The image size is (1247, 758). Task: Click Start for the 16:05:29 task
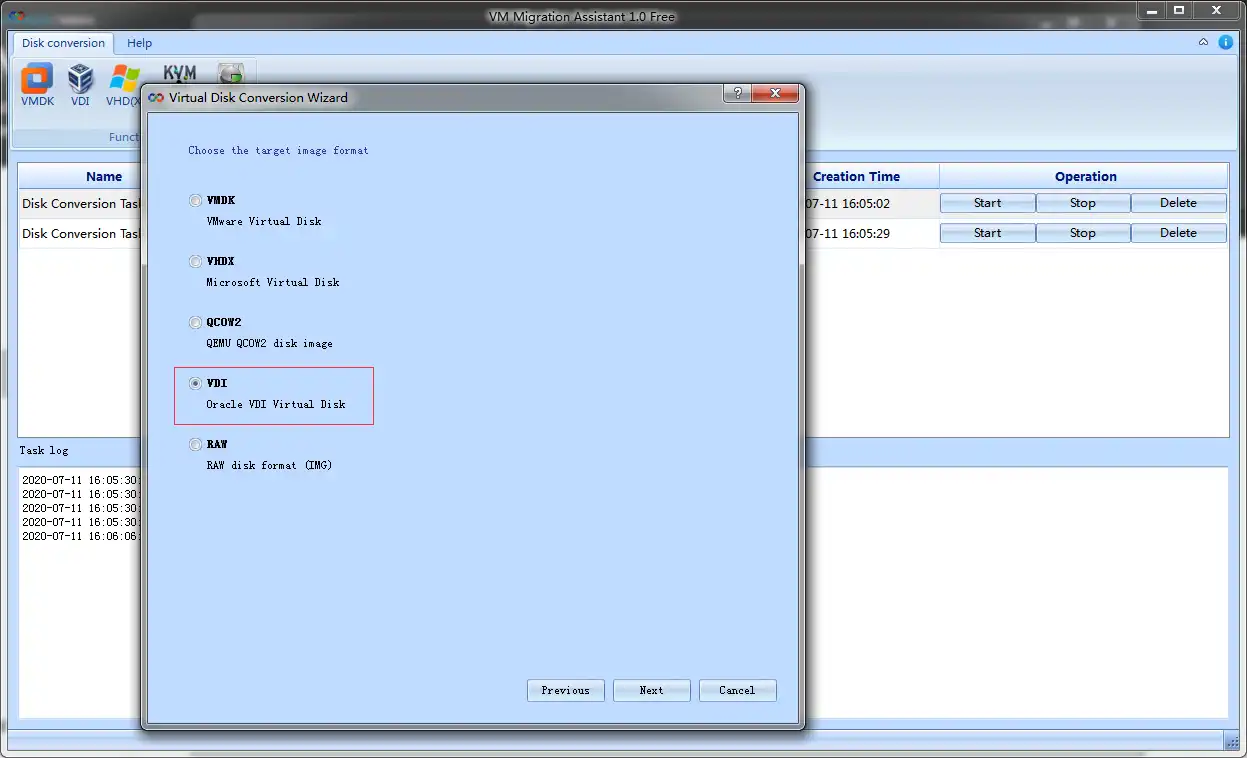(x=988, y=233)
